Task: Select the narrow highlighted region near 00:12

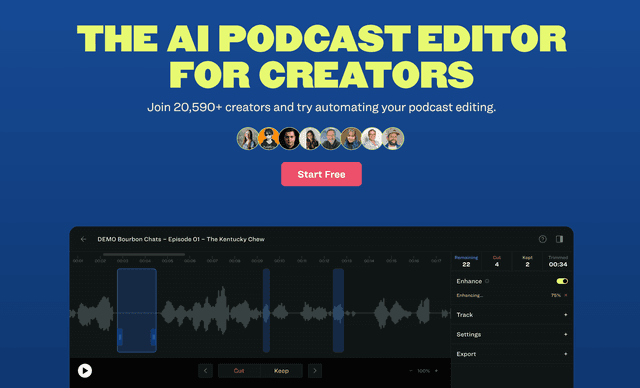Action: pos(338,310)
